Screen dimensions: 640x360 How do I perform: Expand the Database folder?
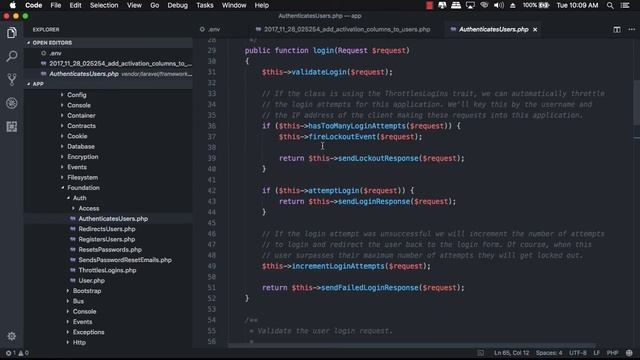point(81,146)
